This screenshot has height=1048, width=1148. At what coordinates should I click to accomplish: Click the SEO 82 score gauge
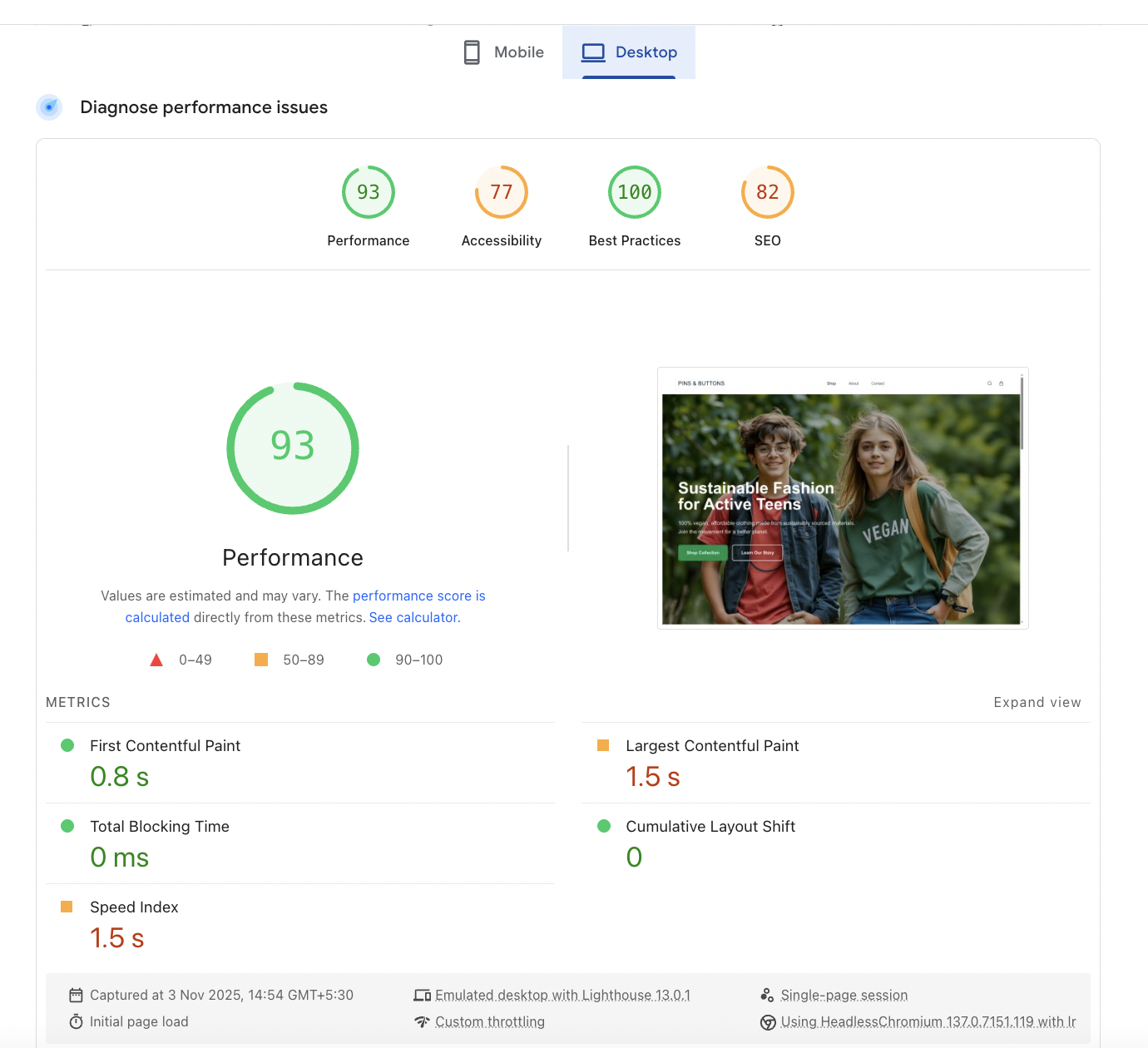[767, 193]
